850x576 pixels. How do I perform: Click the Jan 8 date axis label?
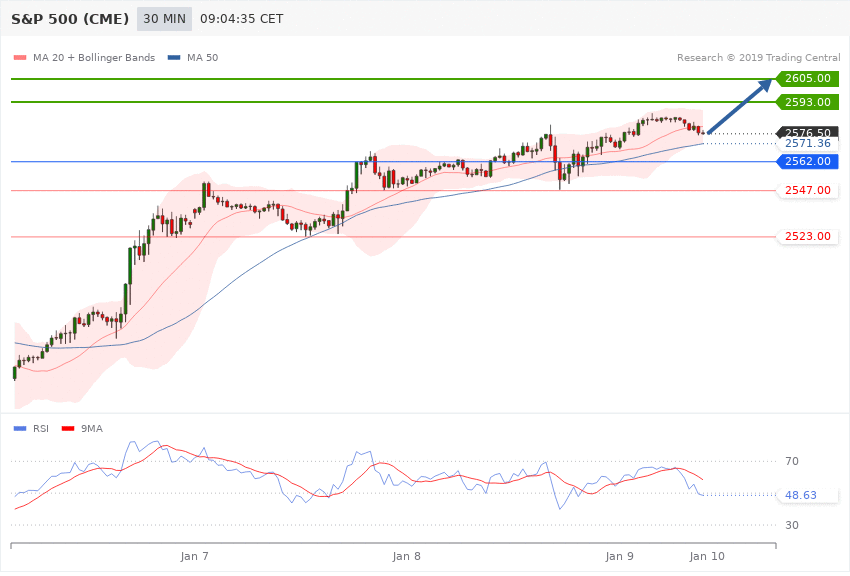(407, 556)
